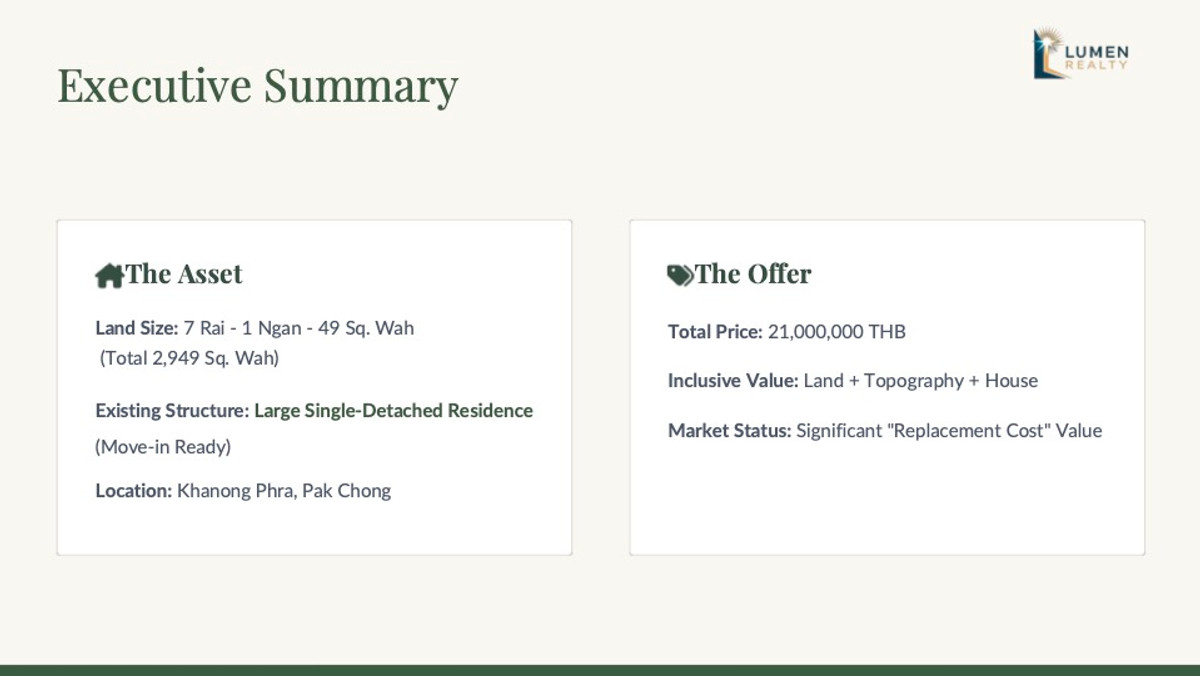Select the "Total Price:" label
Screen dimensions: 1200x676
pyautogui.click(x=715, y=332)
